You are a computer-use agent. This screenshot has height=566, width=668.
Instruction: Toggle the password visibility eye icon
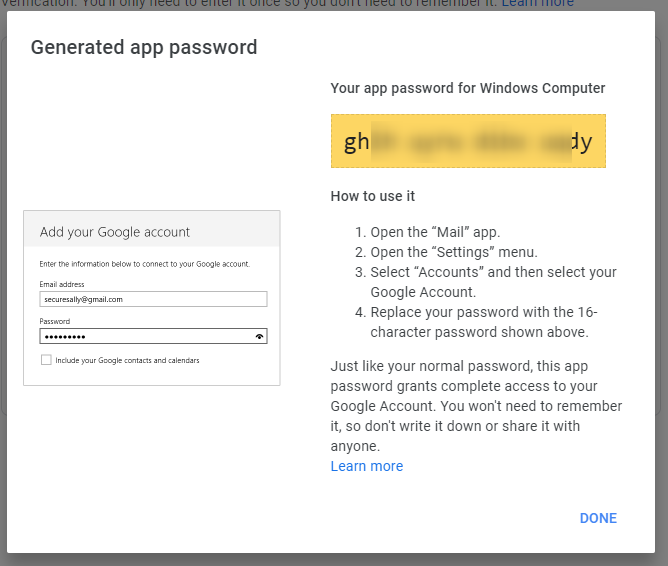click(260, 337)
